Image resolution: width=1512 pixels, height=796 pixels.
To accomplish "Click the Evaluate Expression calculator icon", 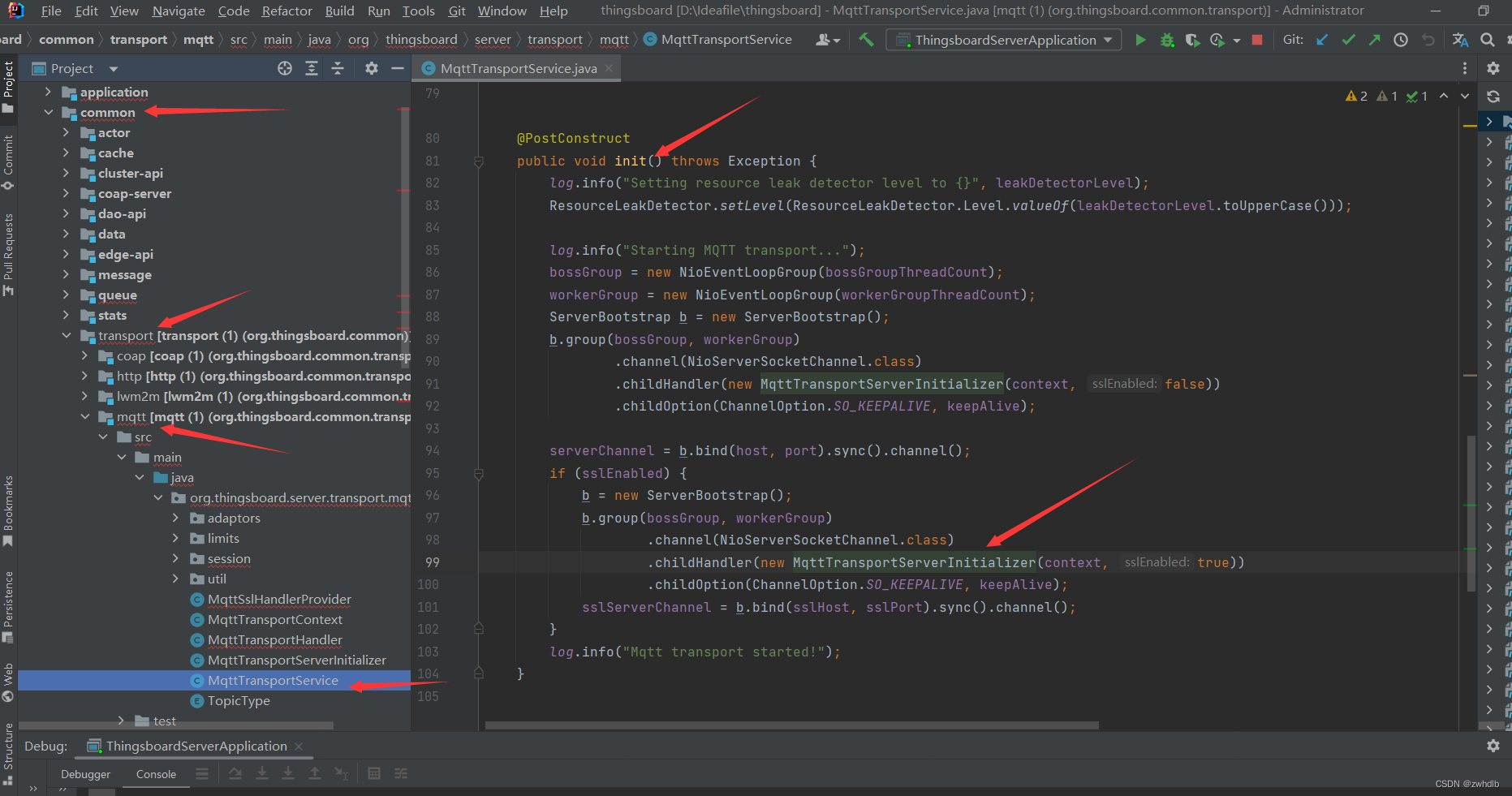I will (374, 774).
